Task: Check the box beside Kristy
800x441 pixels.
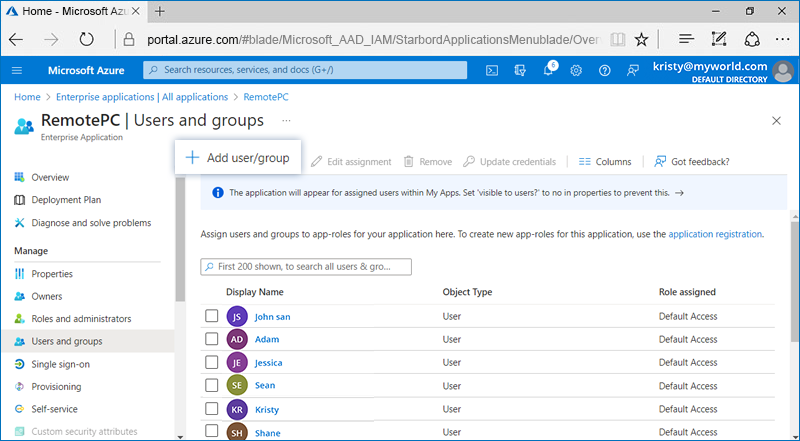Action: tap(211, 409)
